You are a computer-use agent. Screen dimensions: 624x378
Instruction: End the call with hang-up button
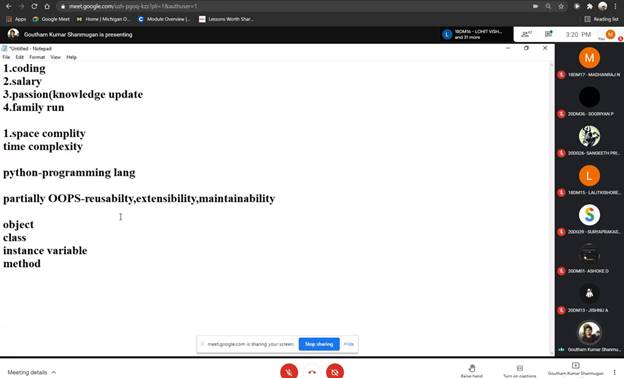[312, 372]
